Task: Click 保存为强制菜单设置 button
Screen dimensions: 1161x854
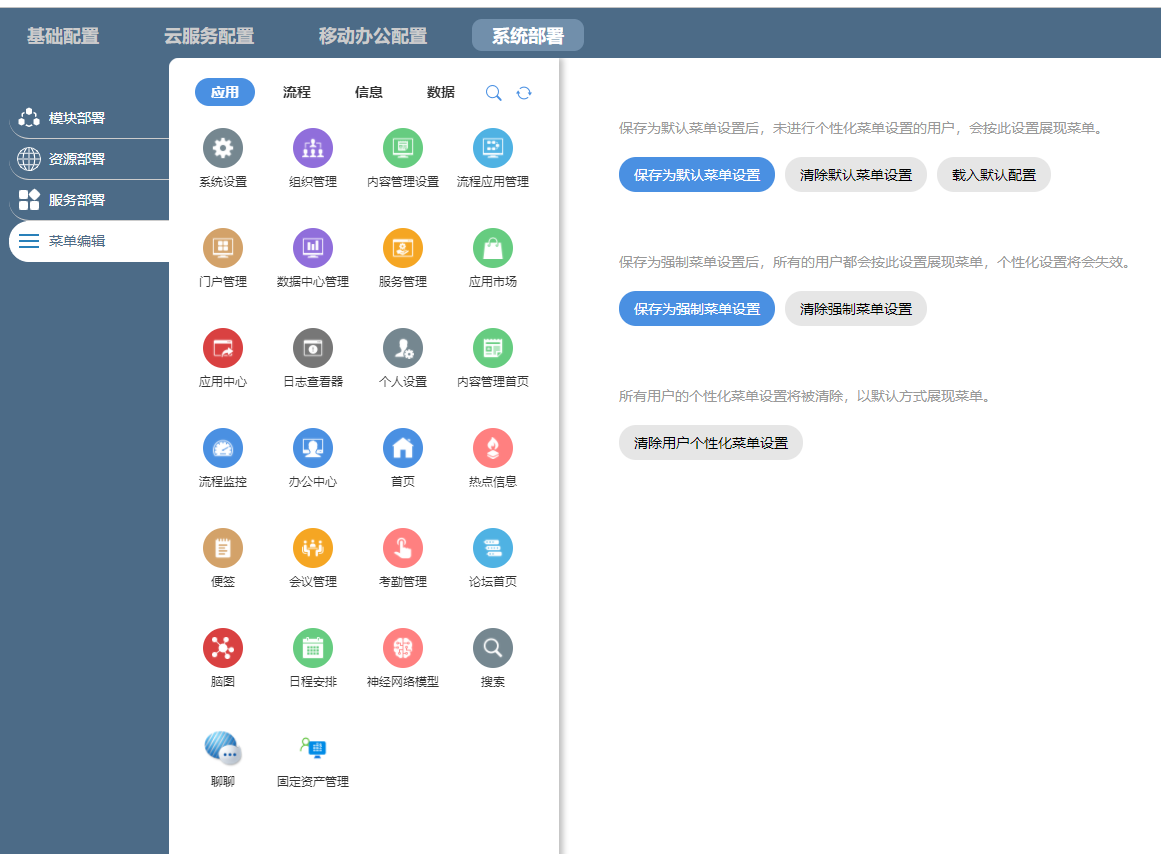Action: pyautogui.click(x=697, y=309)
